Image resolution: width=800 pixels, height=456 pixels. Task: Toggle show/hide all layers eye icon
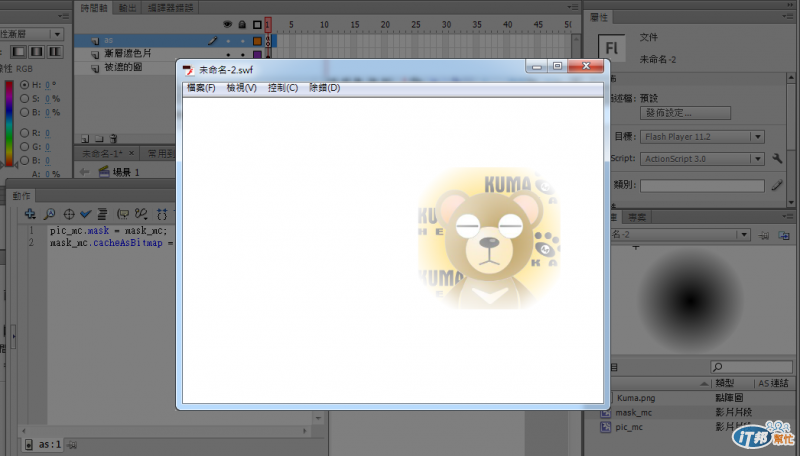228,24
